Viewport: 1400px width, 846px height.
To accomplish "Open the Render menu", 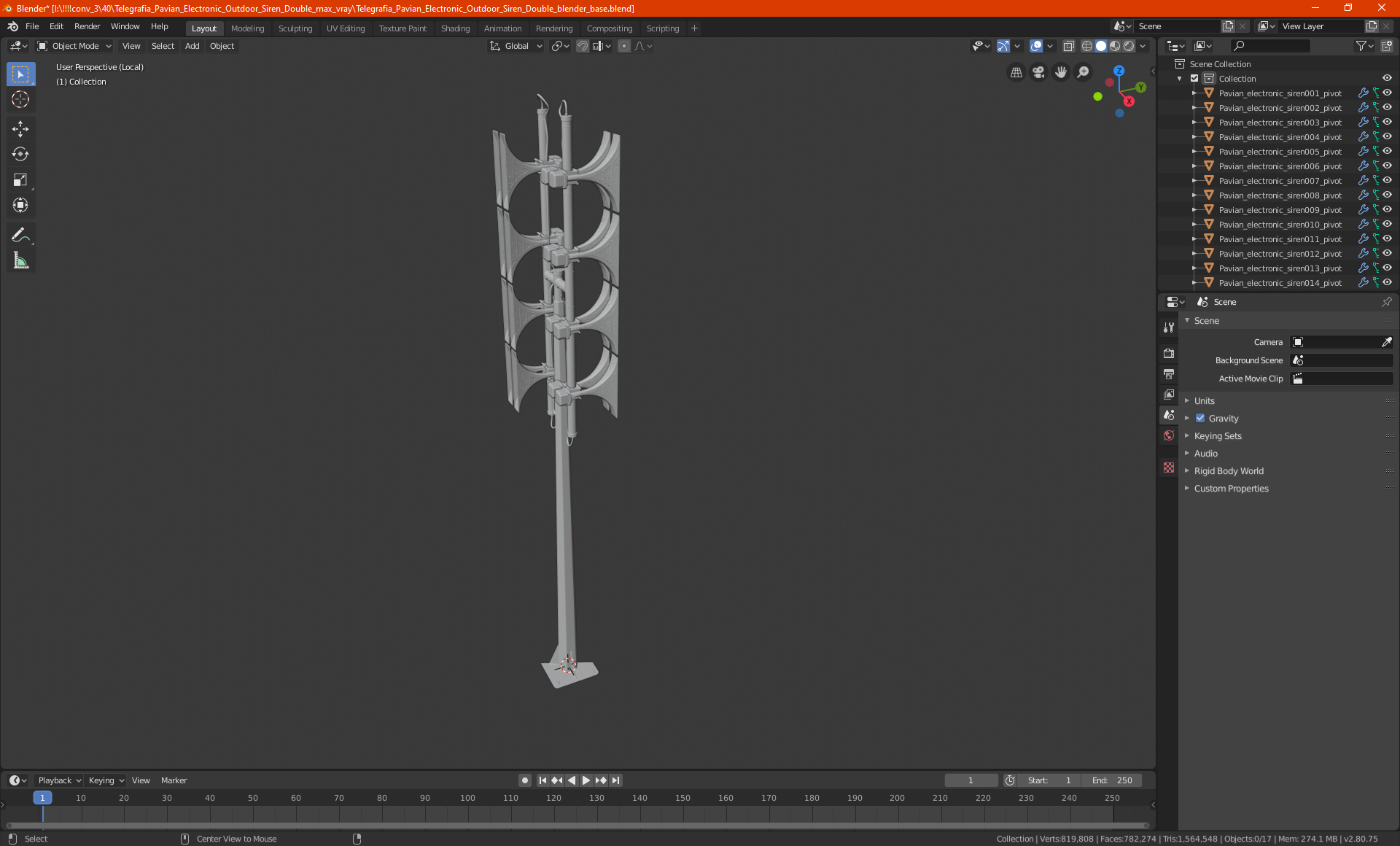I will (x=87, y=26).
